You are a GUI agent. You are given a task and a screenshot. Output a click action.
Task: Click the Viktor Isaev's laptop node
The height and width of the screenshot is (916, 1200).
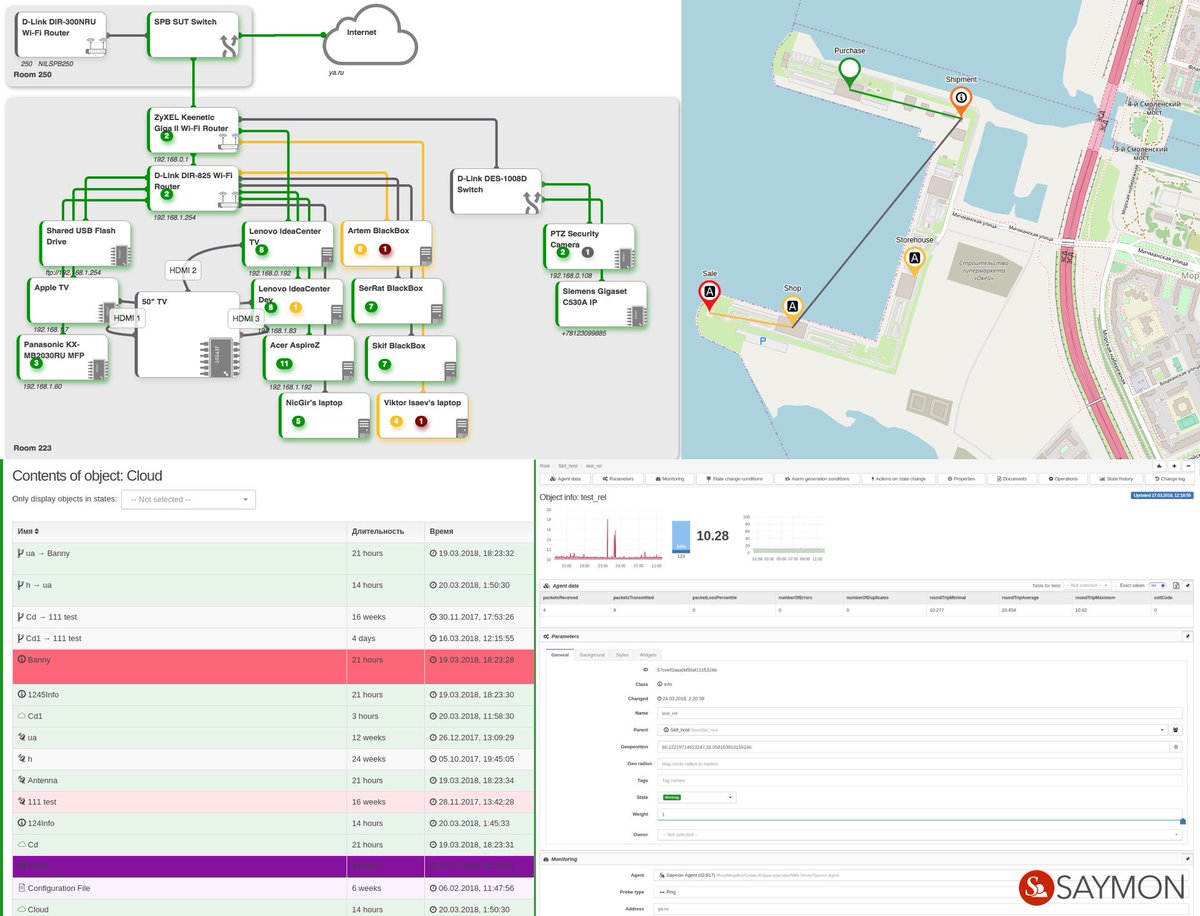tap(423, 417)
